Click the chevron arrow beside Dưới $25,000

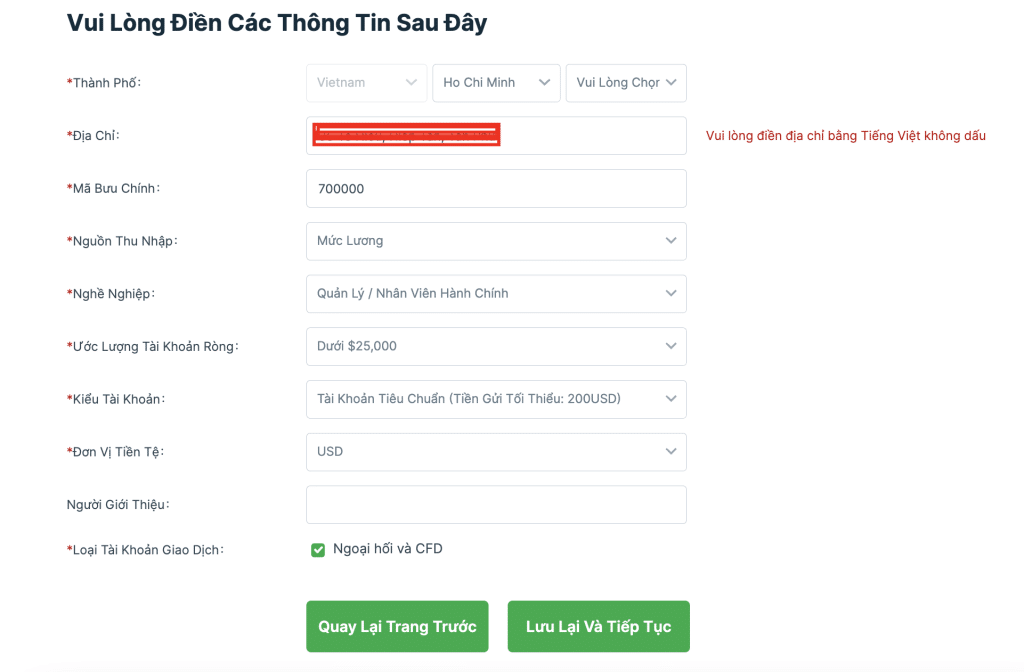point(671,347)
